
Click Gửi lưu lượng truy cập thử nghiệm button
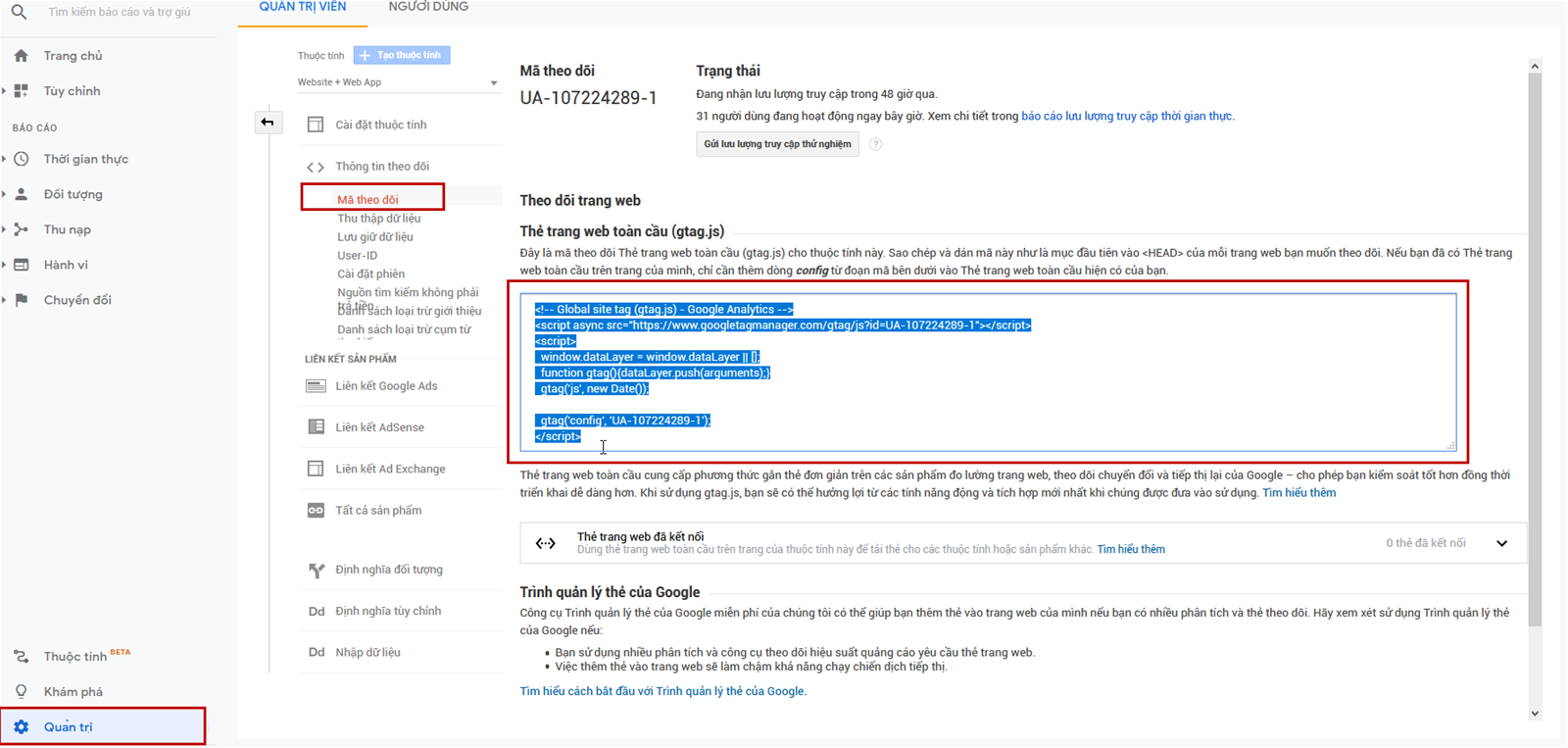[x=778, y=144]
